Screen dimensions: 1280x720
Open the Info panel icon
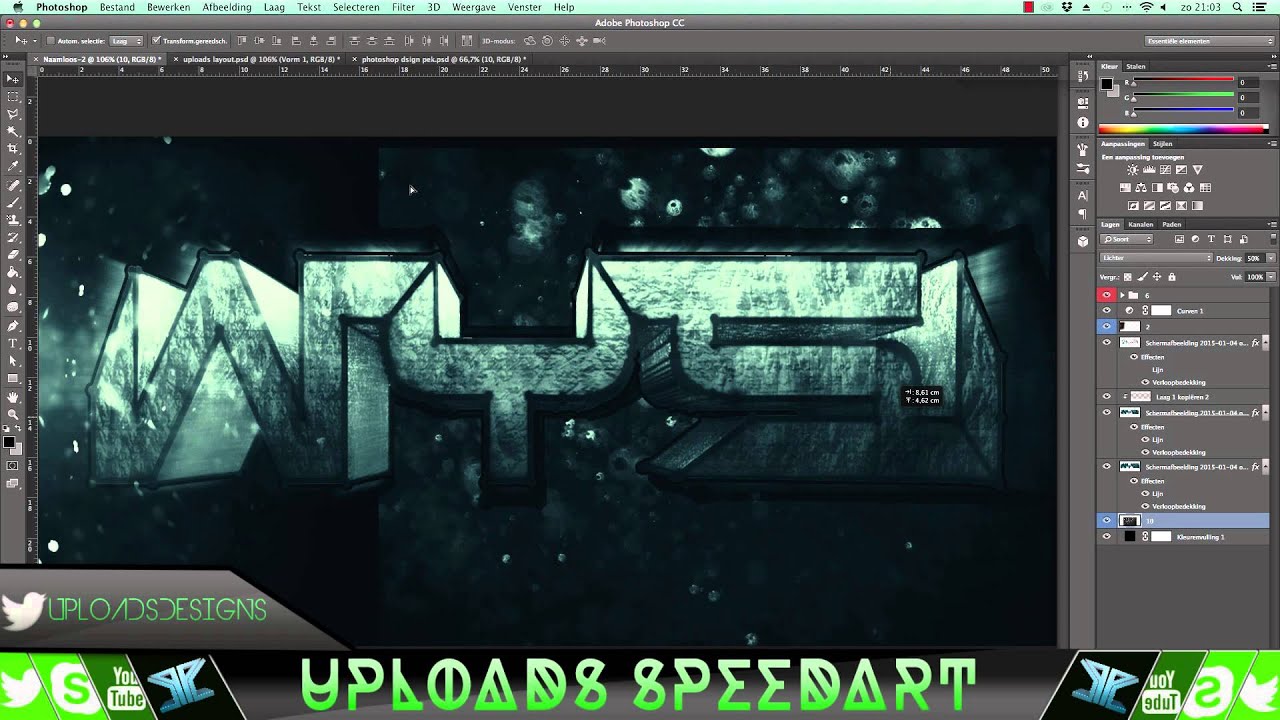(1083, 122)
